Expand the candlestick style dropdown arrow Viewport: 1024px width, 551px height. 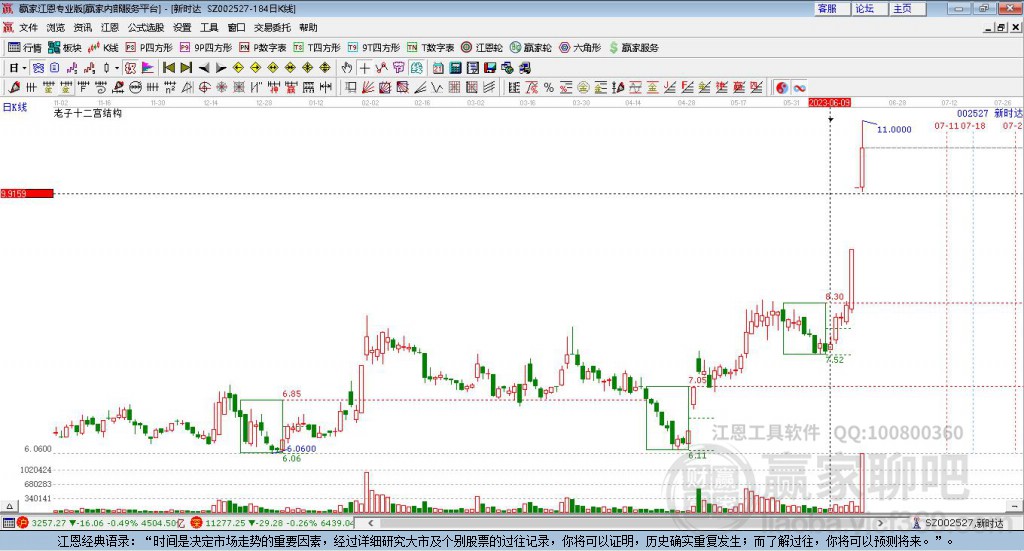pyautogui.click(x=116, y=68)
